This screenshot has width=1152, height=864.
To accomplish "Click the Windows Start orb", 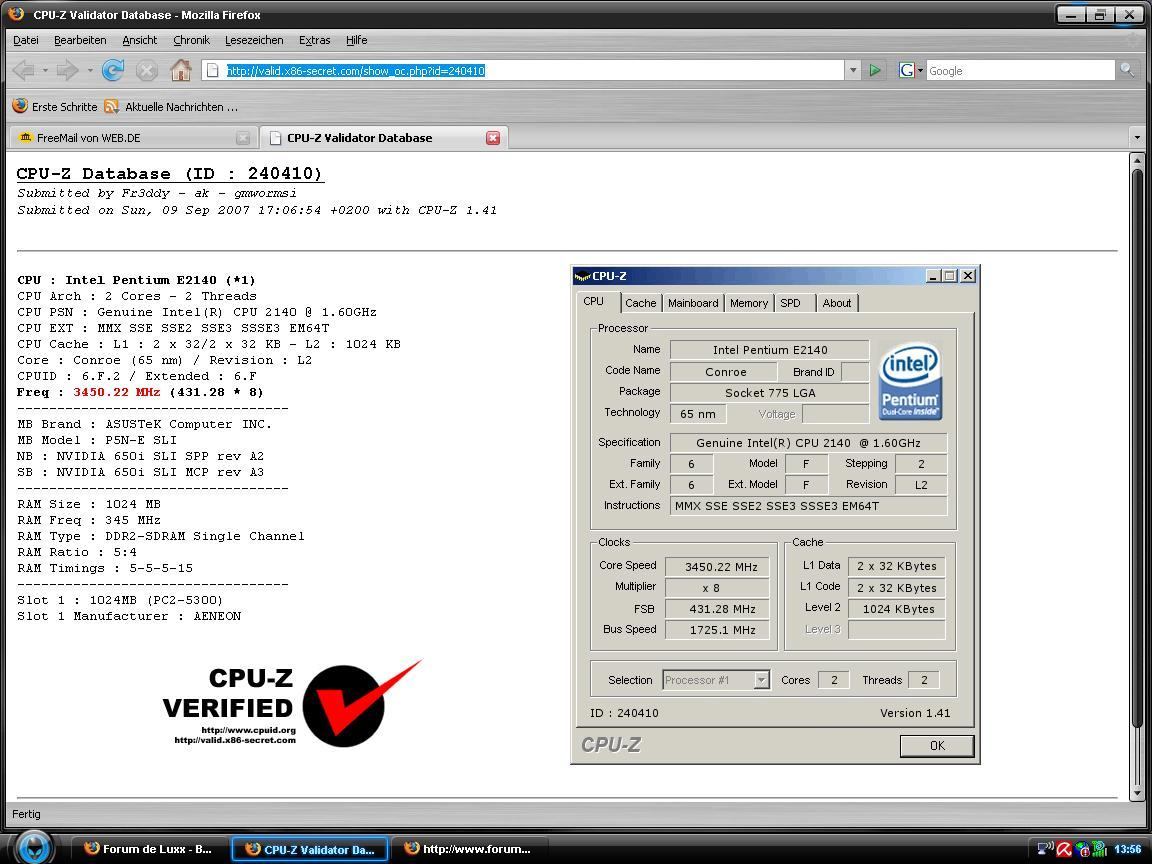I will point(33,847).
